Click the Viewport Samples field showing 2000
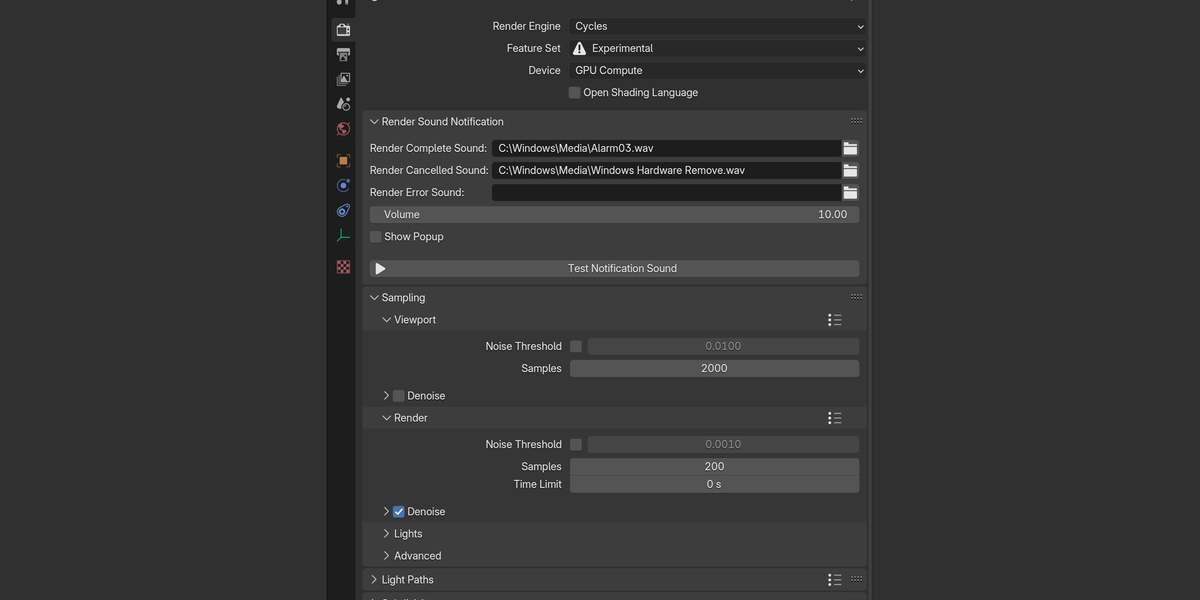The image size is (1200, 600). click(x=714, y=368)
